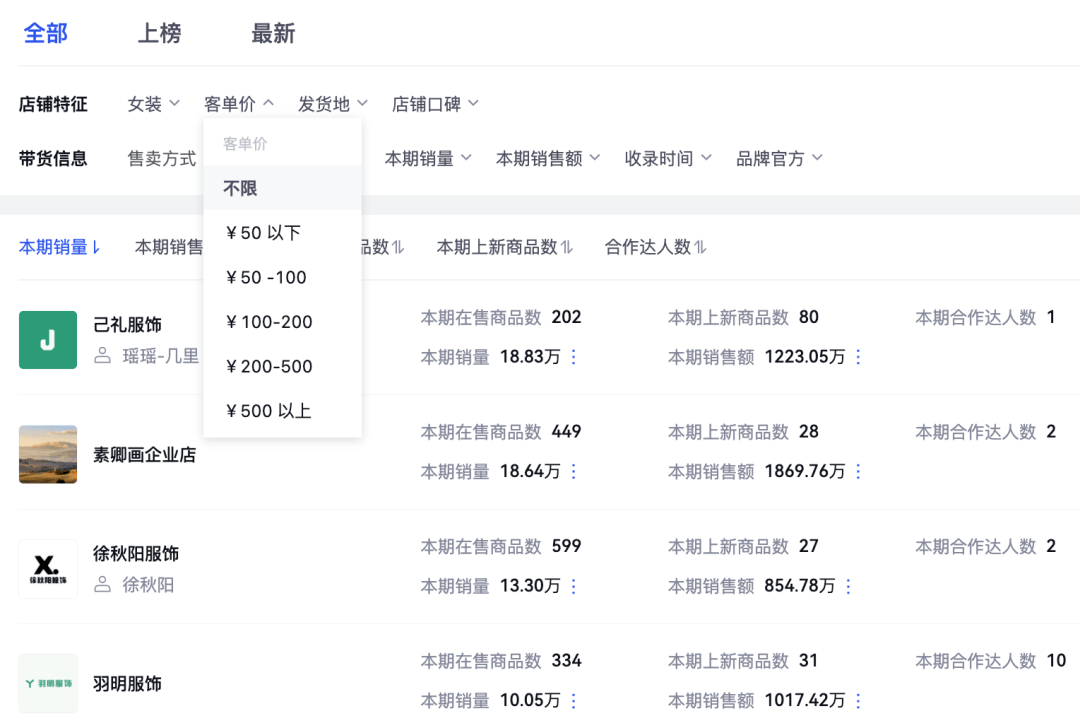This screenshot has width=1080, height=728.
Task: Switch to the 最新 tab
Action: (273, 33)
